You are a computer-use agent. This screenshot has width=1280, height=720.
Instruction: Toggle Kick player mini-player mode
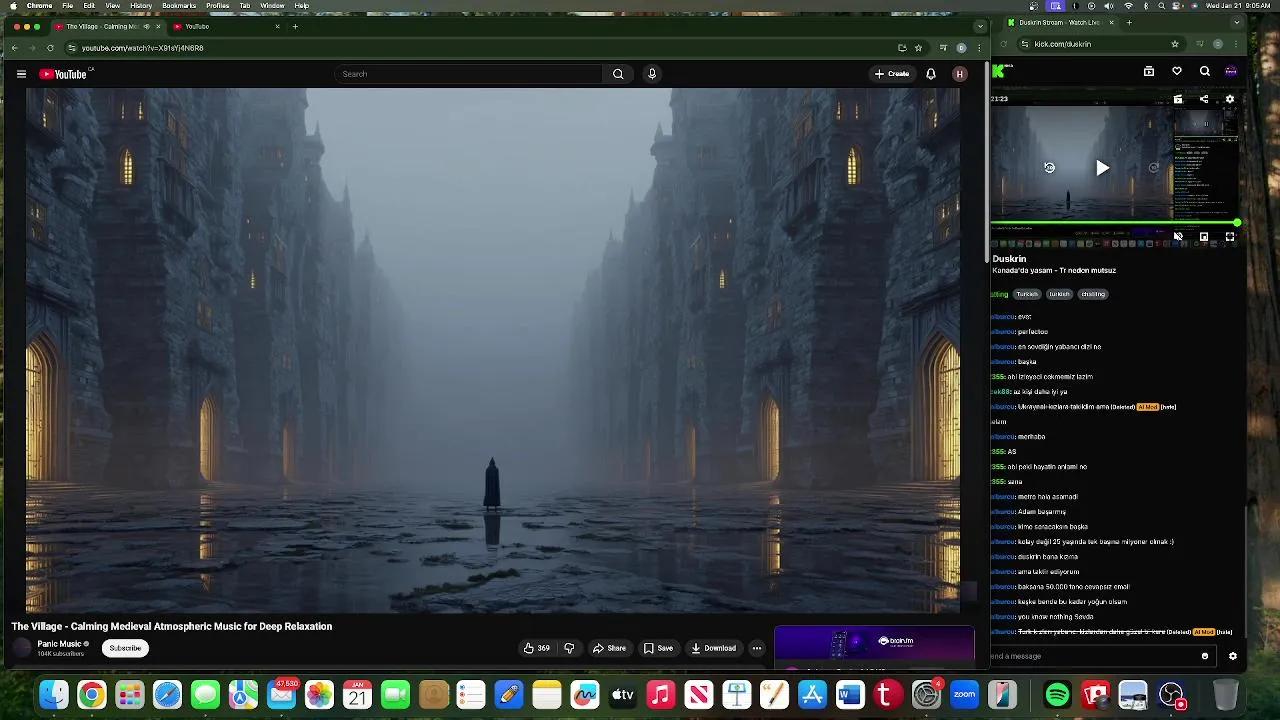click(1204, 237)
